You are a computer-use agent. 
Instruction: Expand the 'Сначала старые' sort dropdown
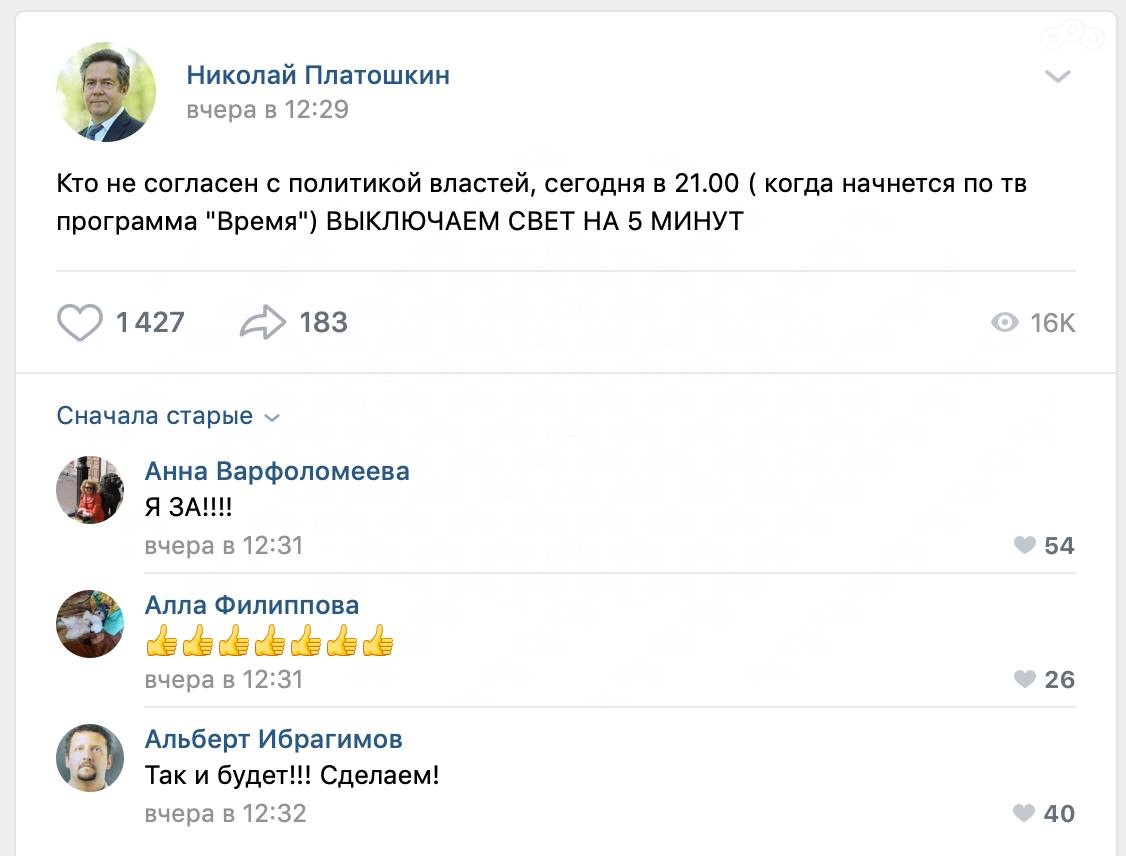(168, 416)
